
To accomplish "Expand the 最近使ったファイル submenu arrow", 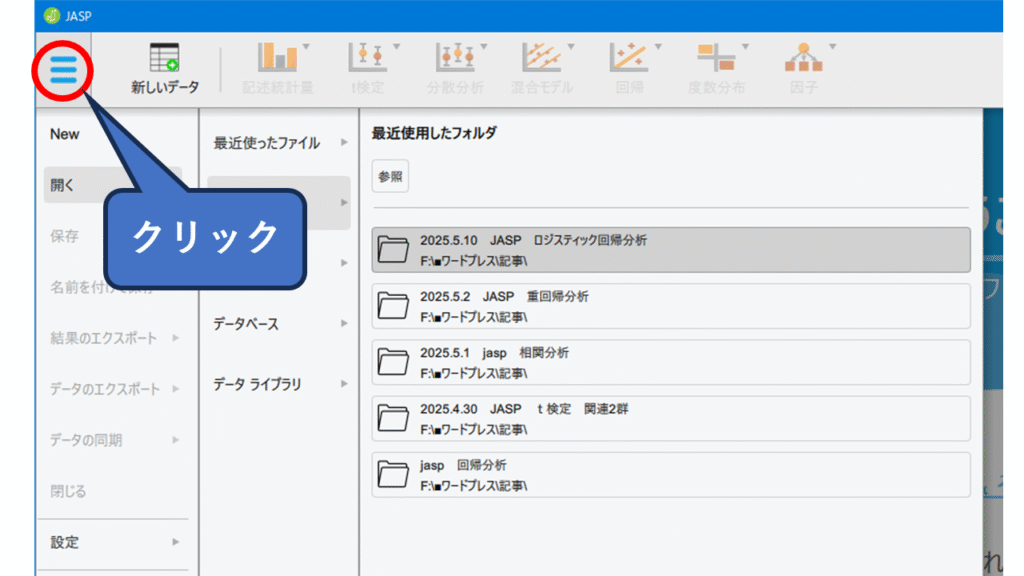I will (x=344, y=142).
